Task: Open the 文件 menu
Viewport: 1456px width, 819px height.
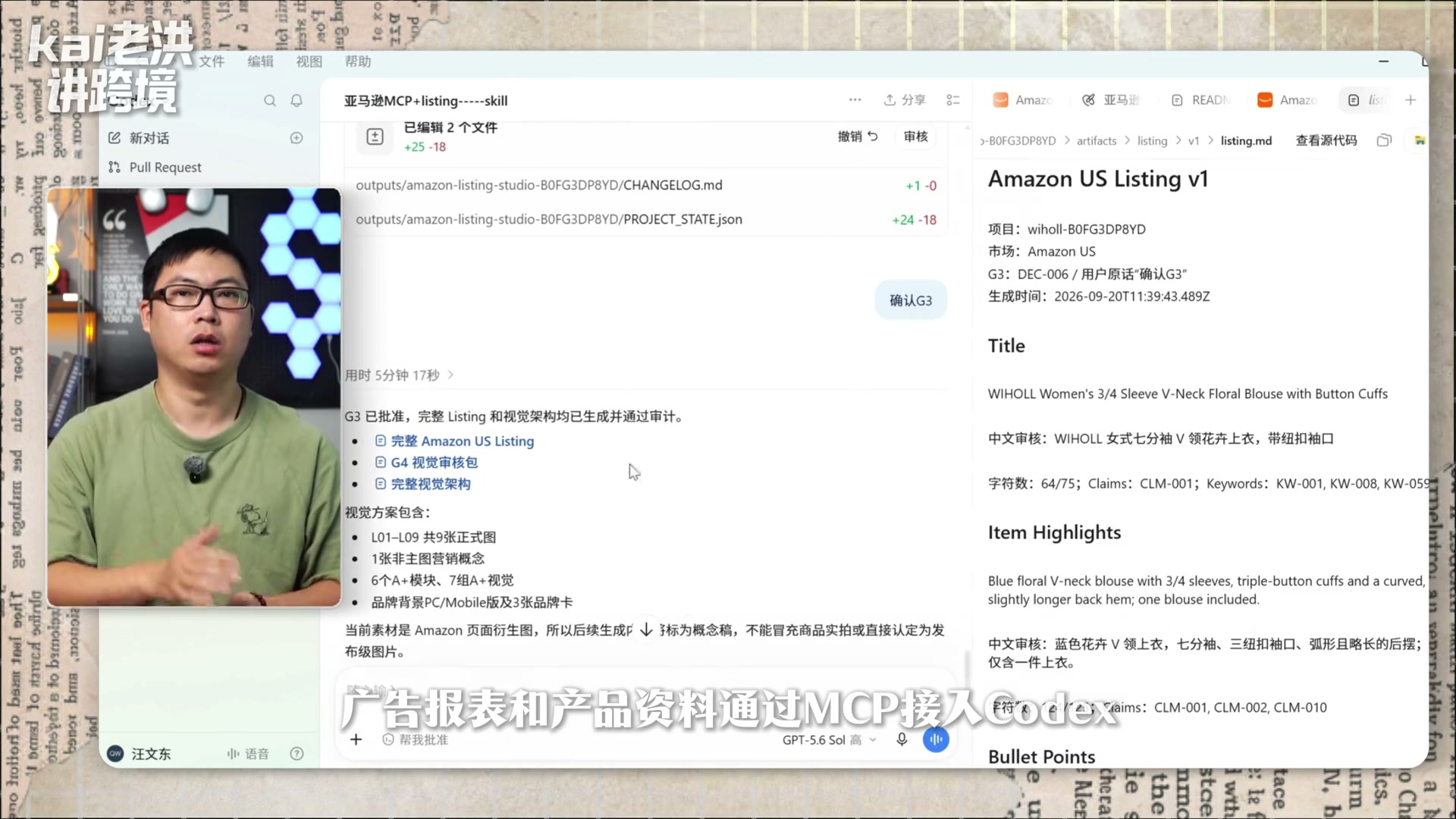Action: pyautogui.click(x=212, y=61)
